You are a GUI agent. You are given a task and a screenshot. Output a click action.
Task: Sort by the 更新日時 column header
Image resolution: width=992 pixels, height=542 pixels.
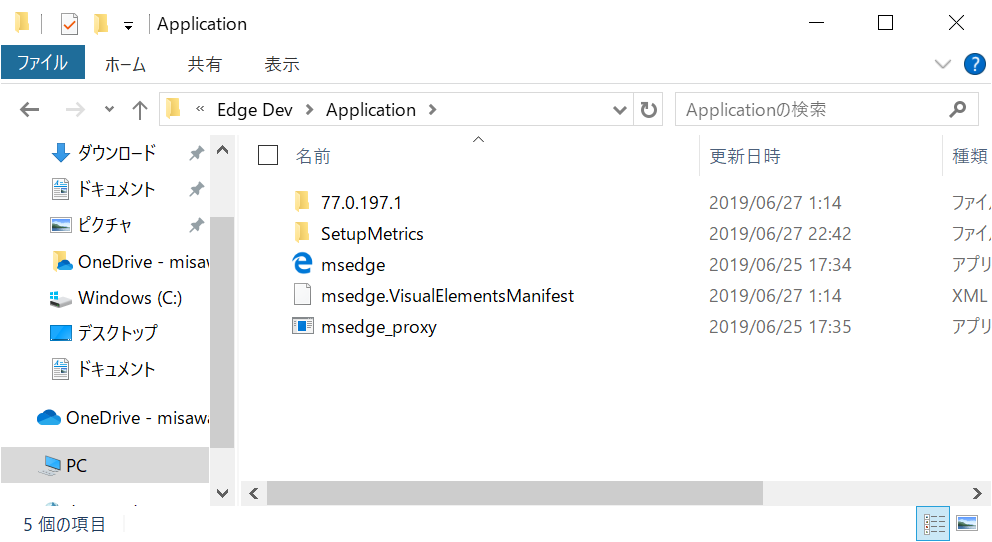[745, 156]
